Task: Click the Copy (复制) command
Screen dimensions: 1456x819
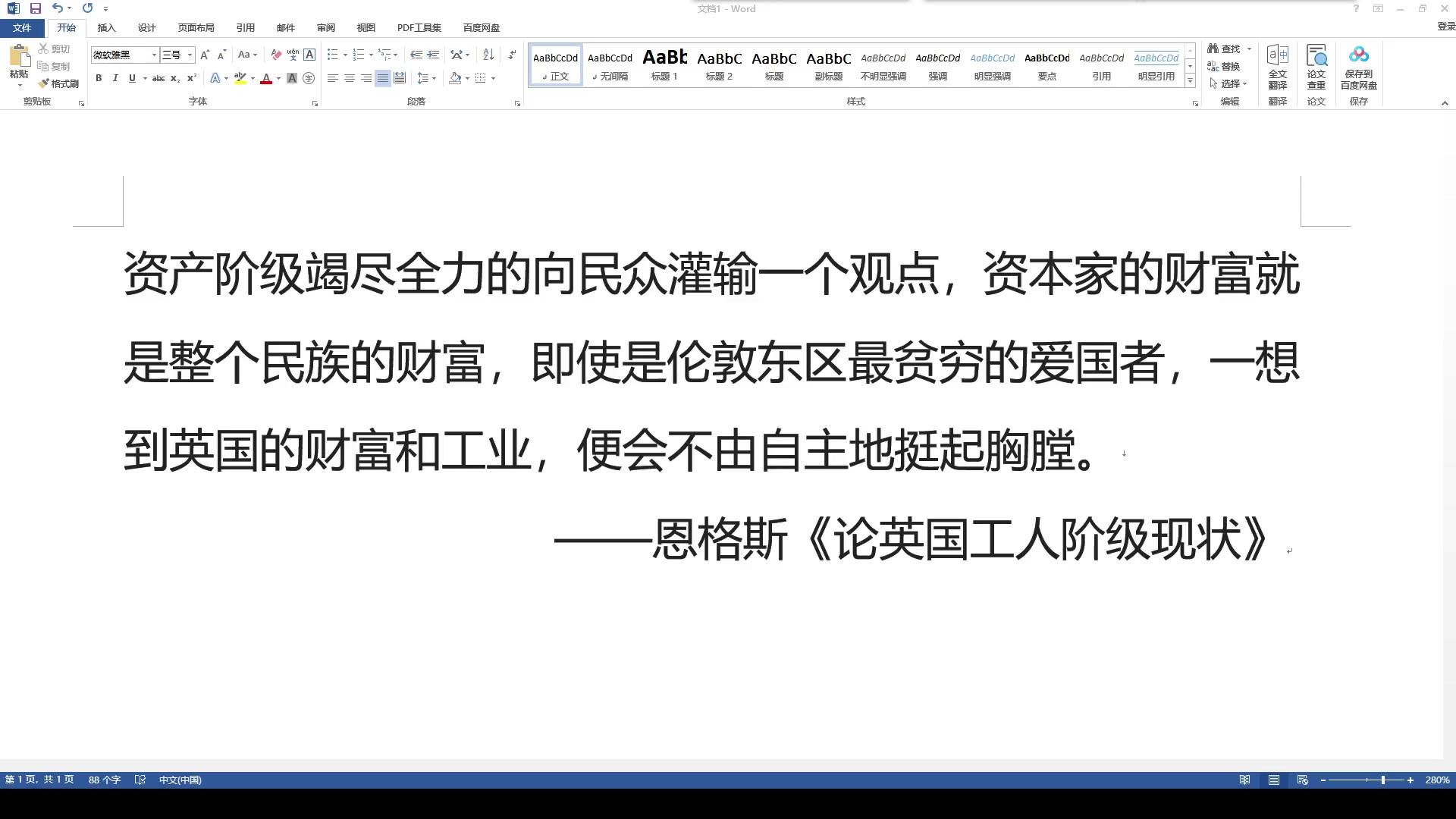Action: [x=54, y=66]
